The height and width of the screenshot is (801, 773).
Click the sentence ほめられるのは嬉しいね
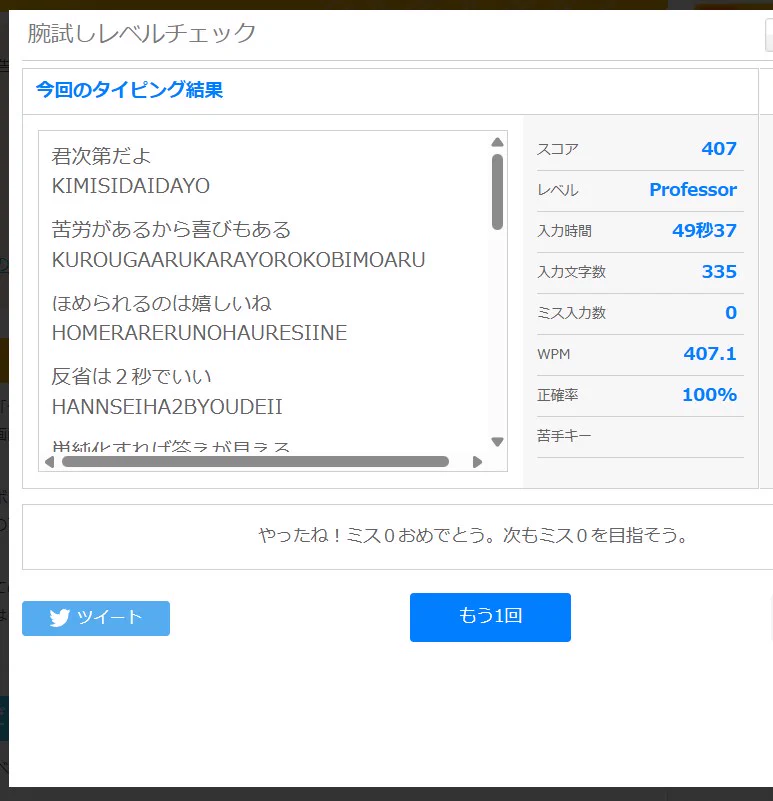pyautogui.click(x=161, y=303)
